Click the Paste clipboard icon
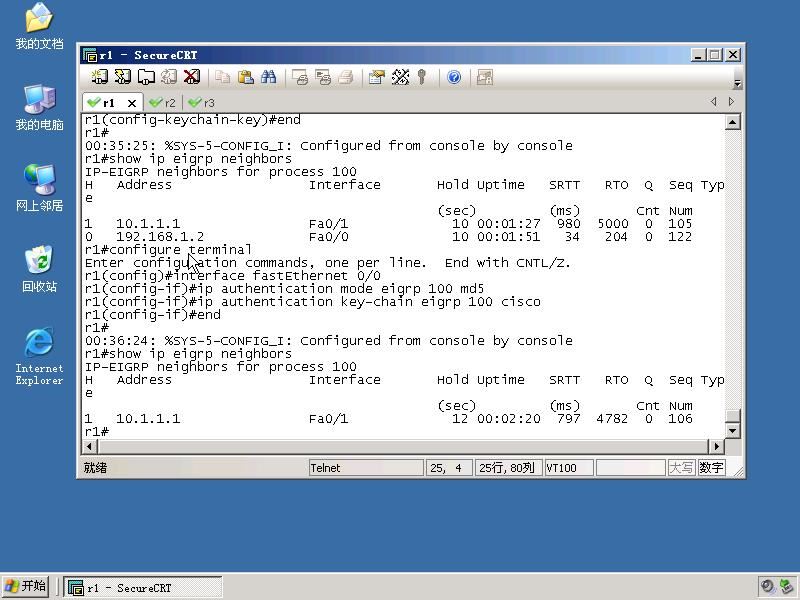This screenshot has height=600, width=800. point(245,77)
